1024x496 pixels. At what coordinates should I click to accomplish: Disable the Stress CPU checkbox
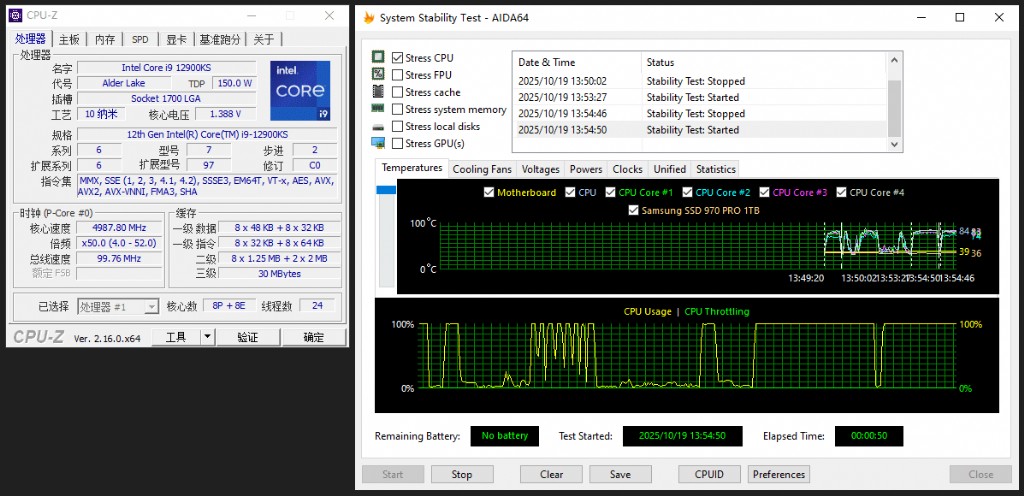[x=398, y=58]
